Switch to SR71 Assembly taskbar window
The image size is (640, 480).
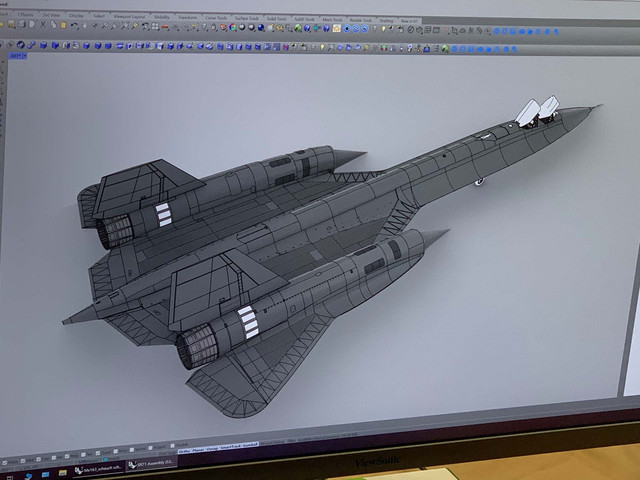coord(151,464)
